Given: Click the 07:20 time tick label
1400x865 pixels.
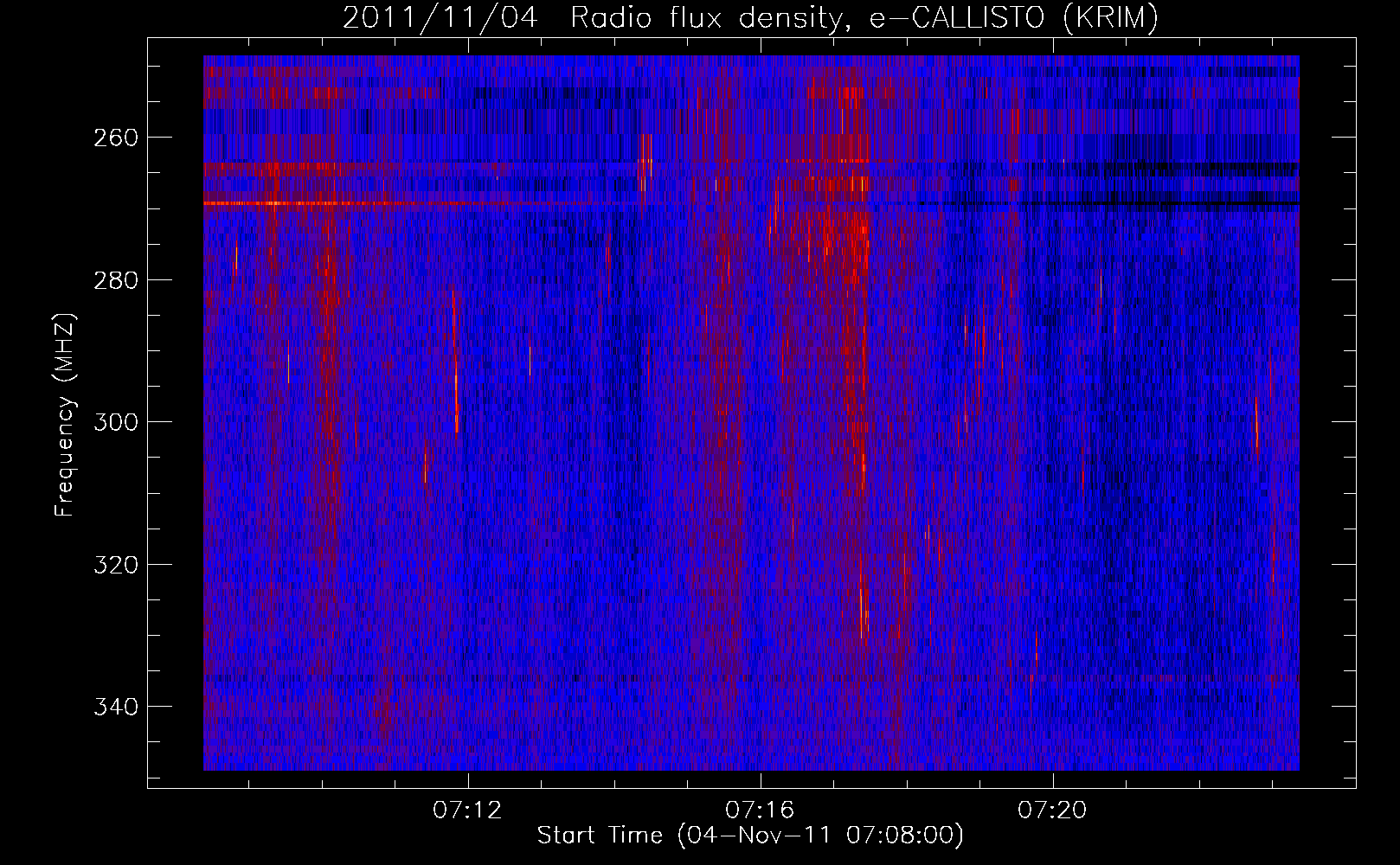Looking at the screenshot, I should click(x=1052, y=810).
